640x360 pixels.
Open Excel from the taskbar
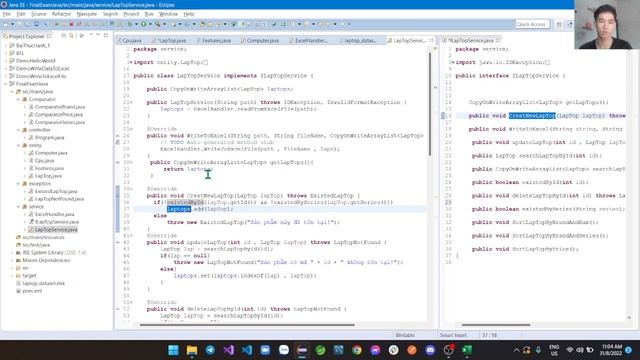[x=467, y=350]
